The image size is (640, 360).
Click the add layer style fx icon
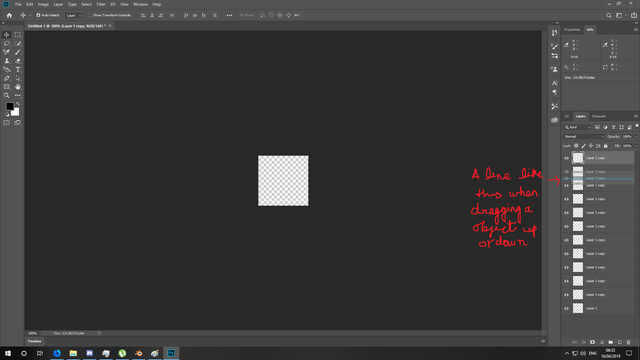pos(584,342)
